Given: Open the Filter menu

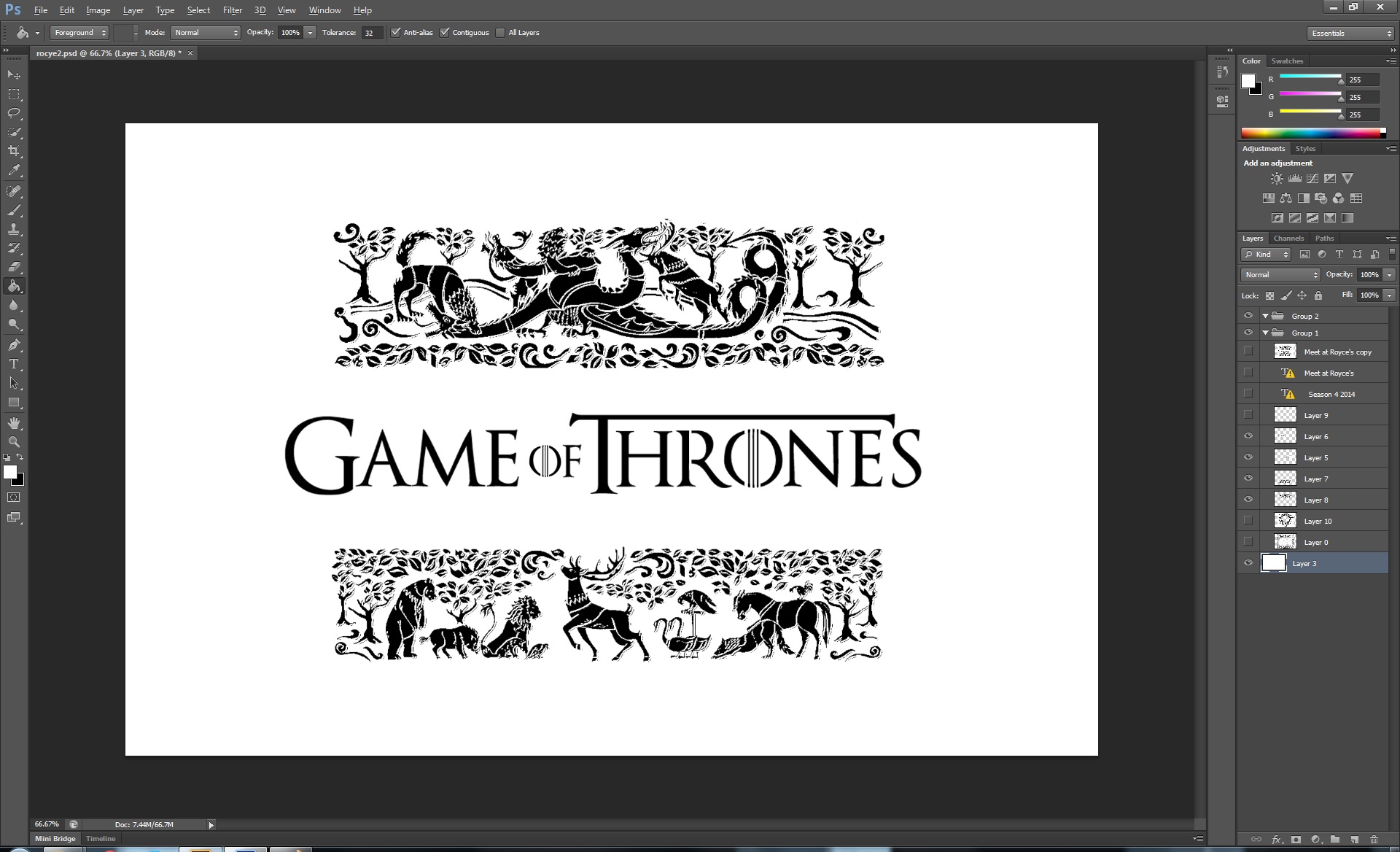Looking at the screenshot, I should (233, 10).
